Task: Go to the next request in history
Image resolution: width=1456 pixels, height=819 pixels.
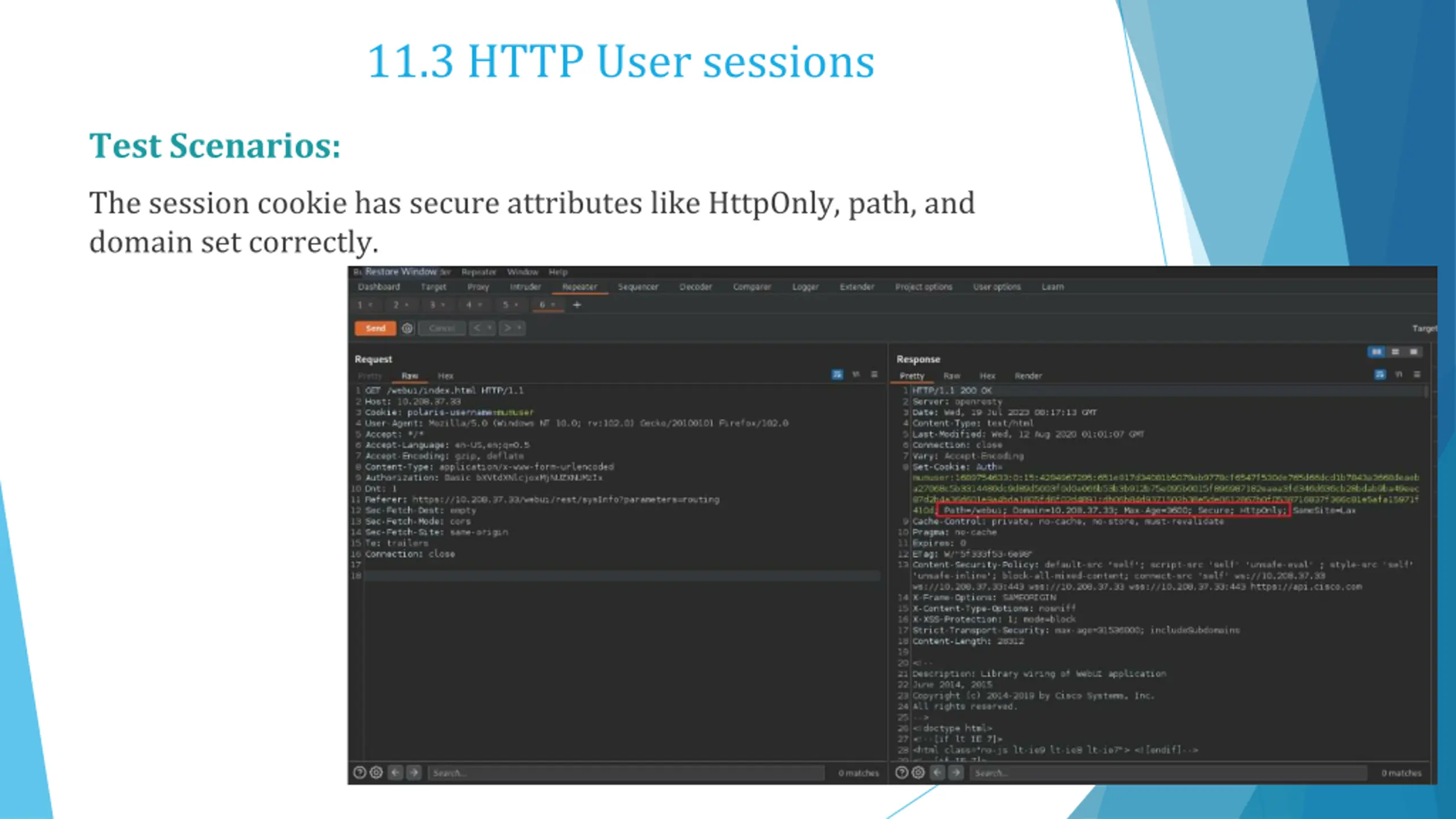Action: click(x=512, y=328)
